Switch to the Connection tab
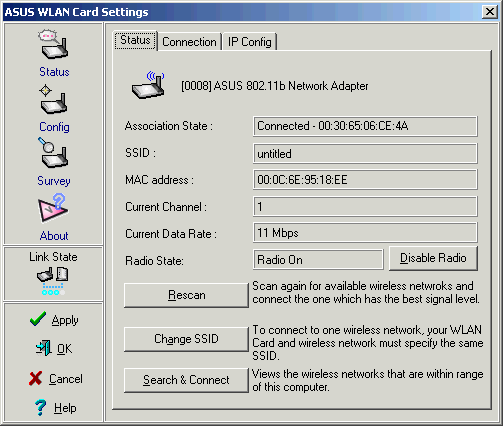The image size is (503, 426). pyautogui.click(x=189, y=42)
